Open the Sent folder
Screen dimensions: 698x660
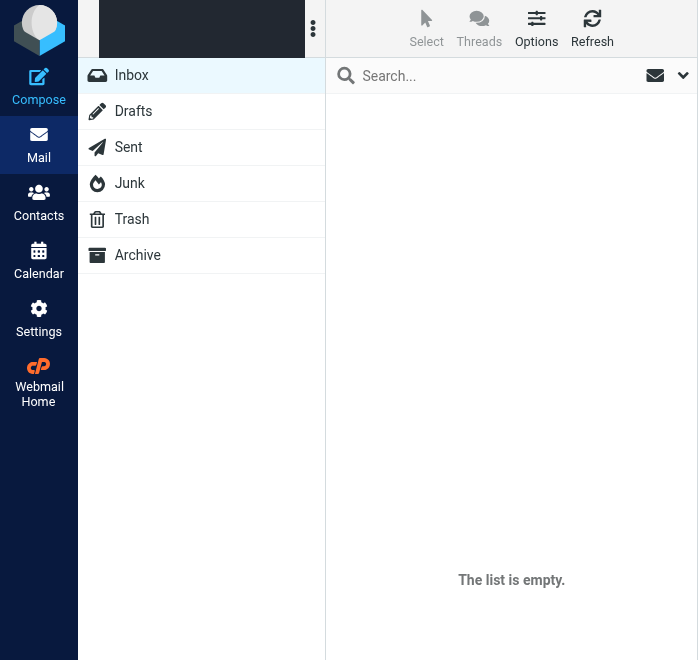click(x=202, y=147)
